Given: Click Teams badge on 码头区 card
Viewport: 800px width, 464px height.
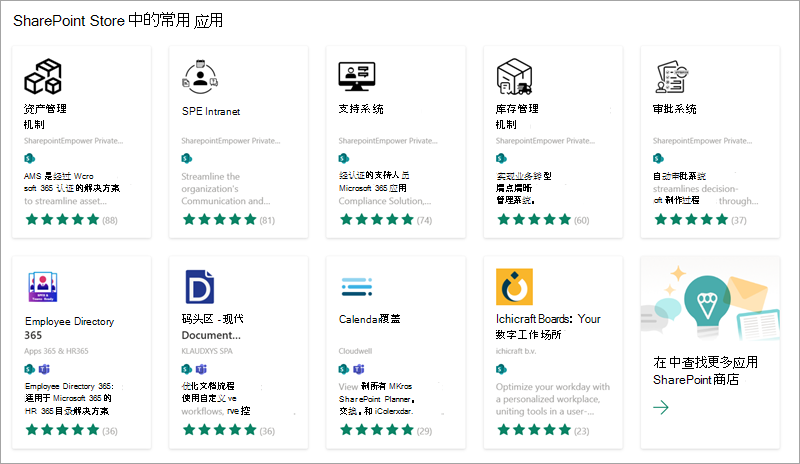Looking at the screenshot, I should point(202,369).
